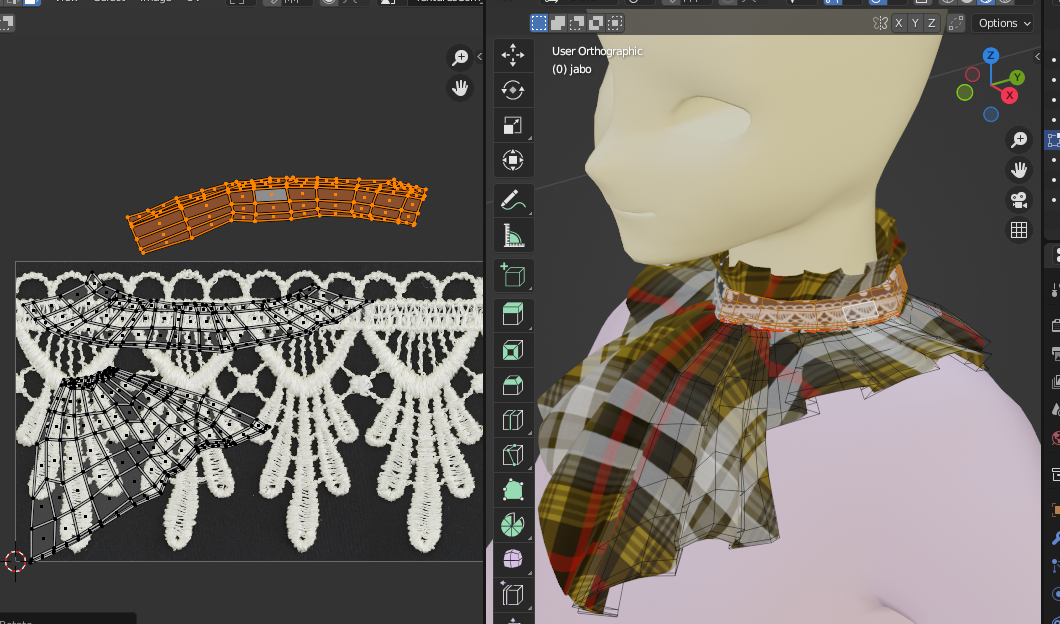The width and height of the screenshot is (1060, 624).
Task: Select the Knife tool
Action: coord(513,456)
